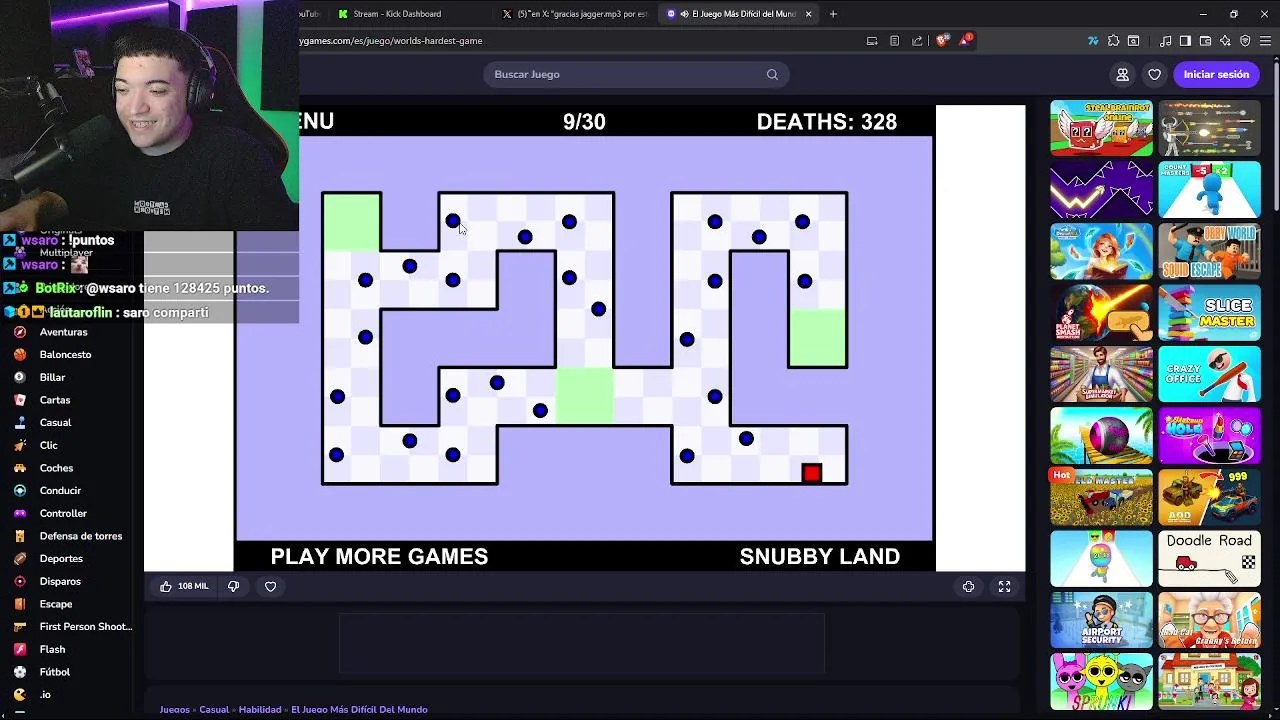1280x720 pixels.
Task: Open the Cartas category
Action: click(55, 400)
